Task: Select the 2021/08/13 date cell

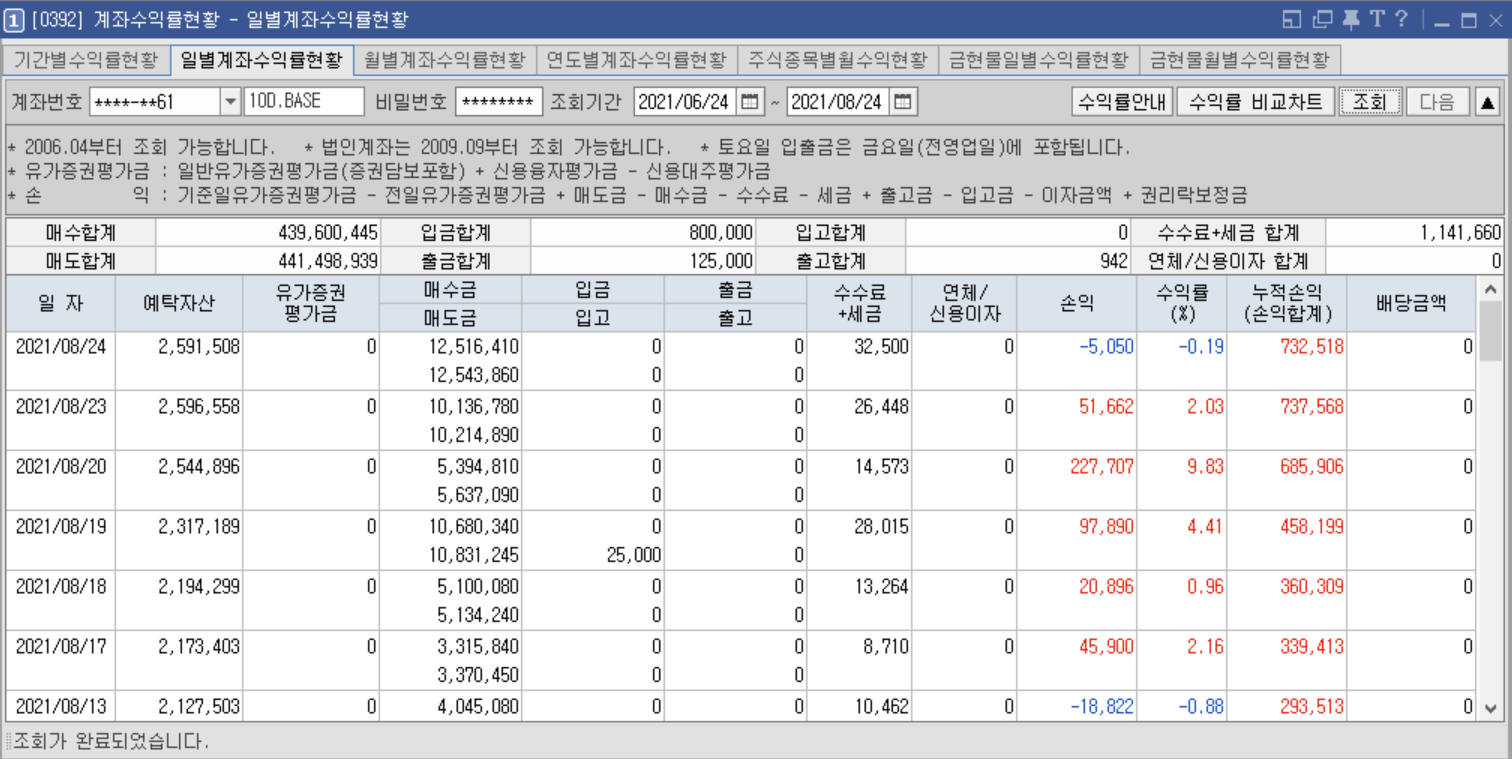Action: (60, 707)
